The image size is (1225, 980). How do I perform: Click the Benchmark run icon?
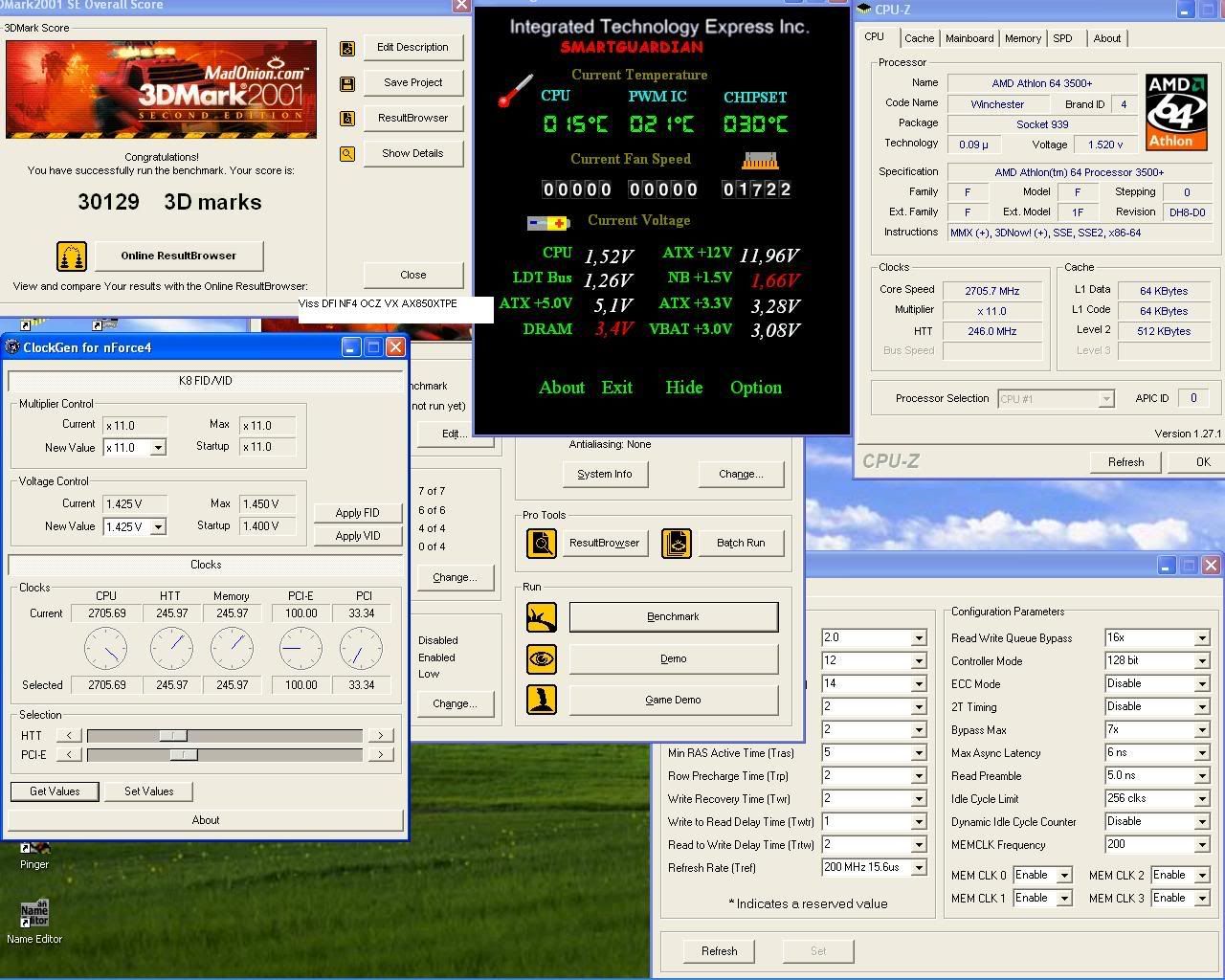(x=542, y=617)
